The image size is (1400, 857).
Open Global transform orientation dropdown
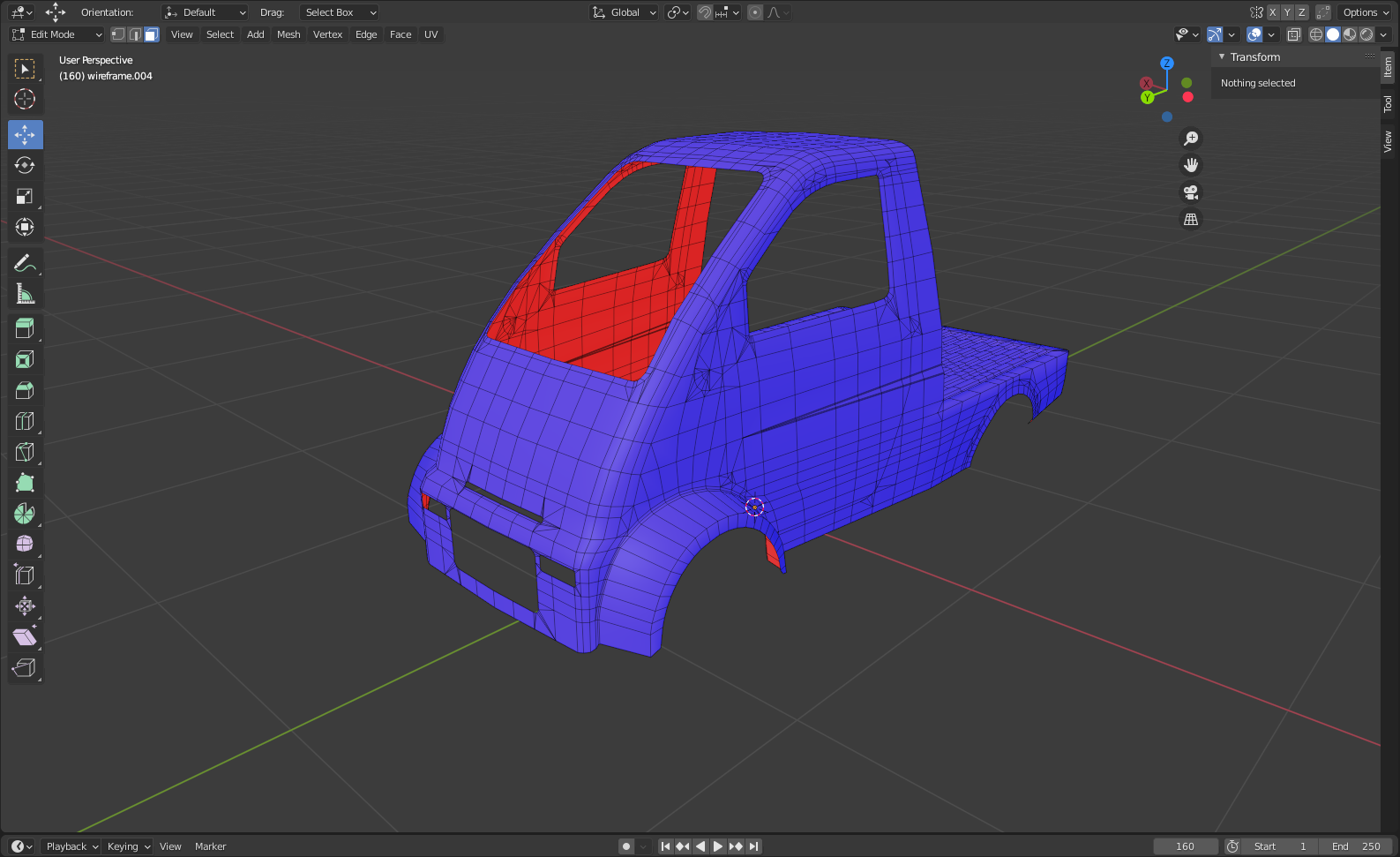[625, 12]
